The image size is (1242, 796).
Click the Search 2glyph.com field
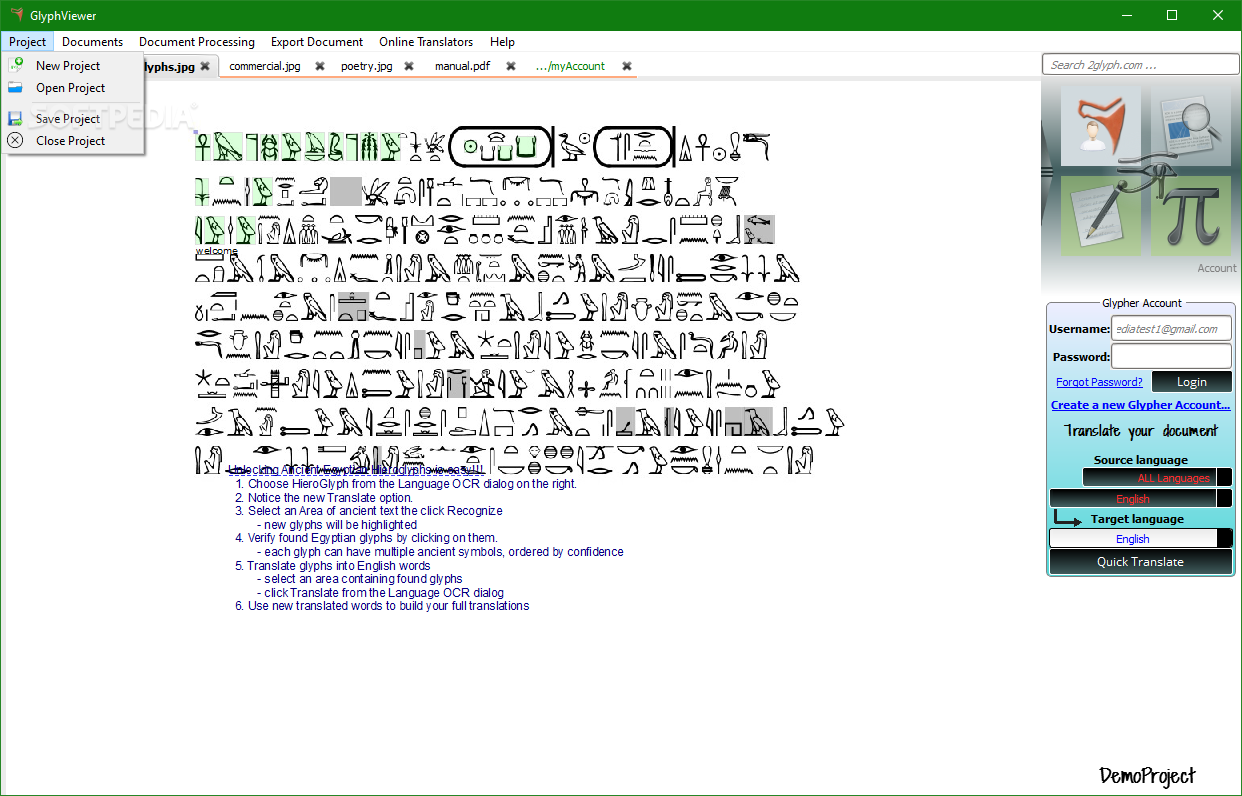(x=1140, y=65)
